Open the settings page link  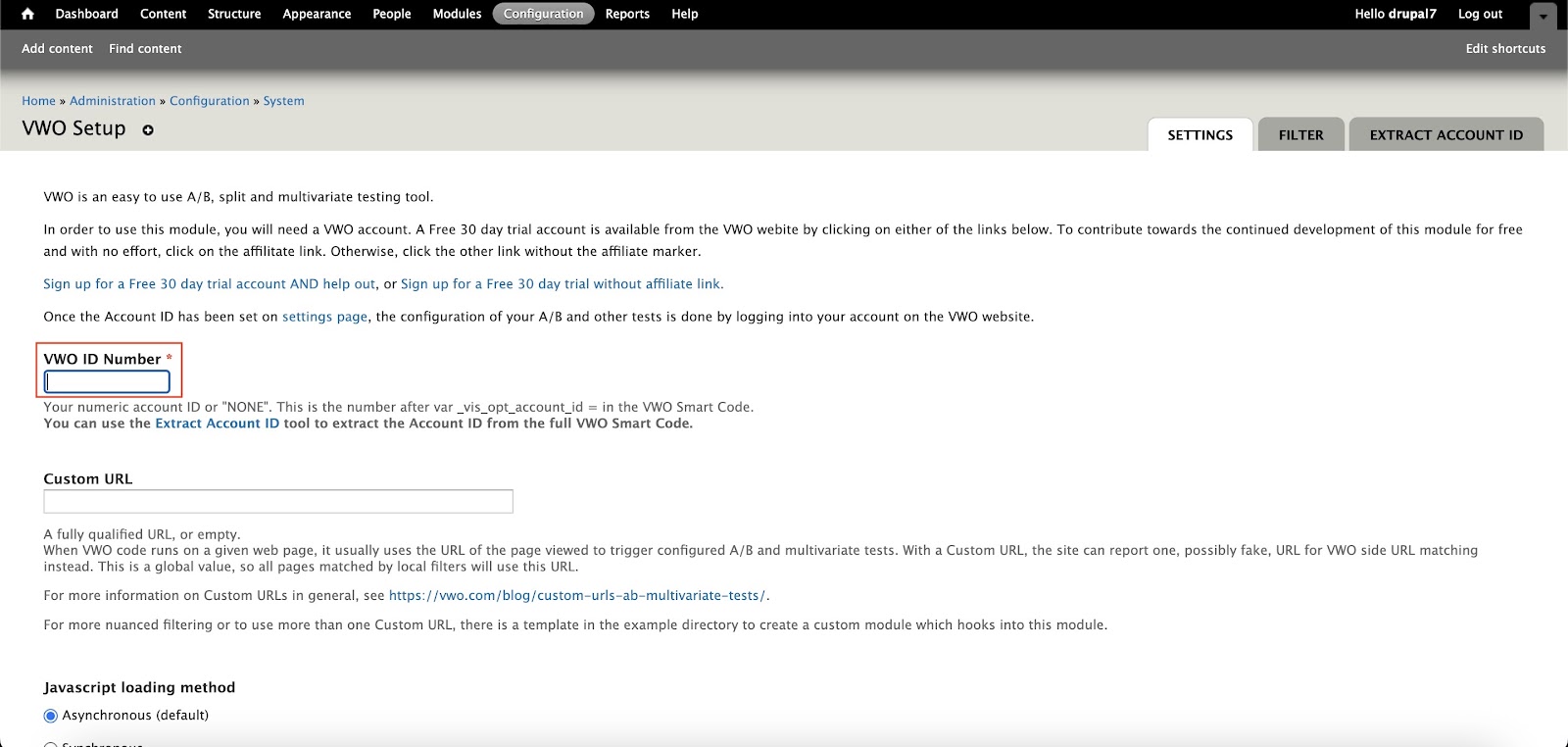pos(324,317)
